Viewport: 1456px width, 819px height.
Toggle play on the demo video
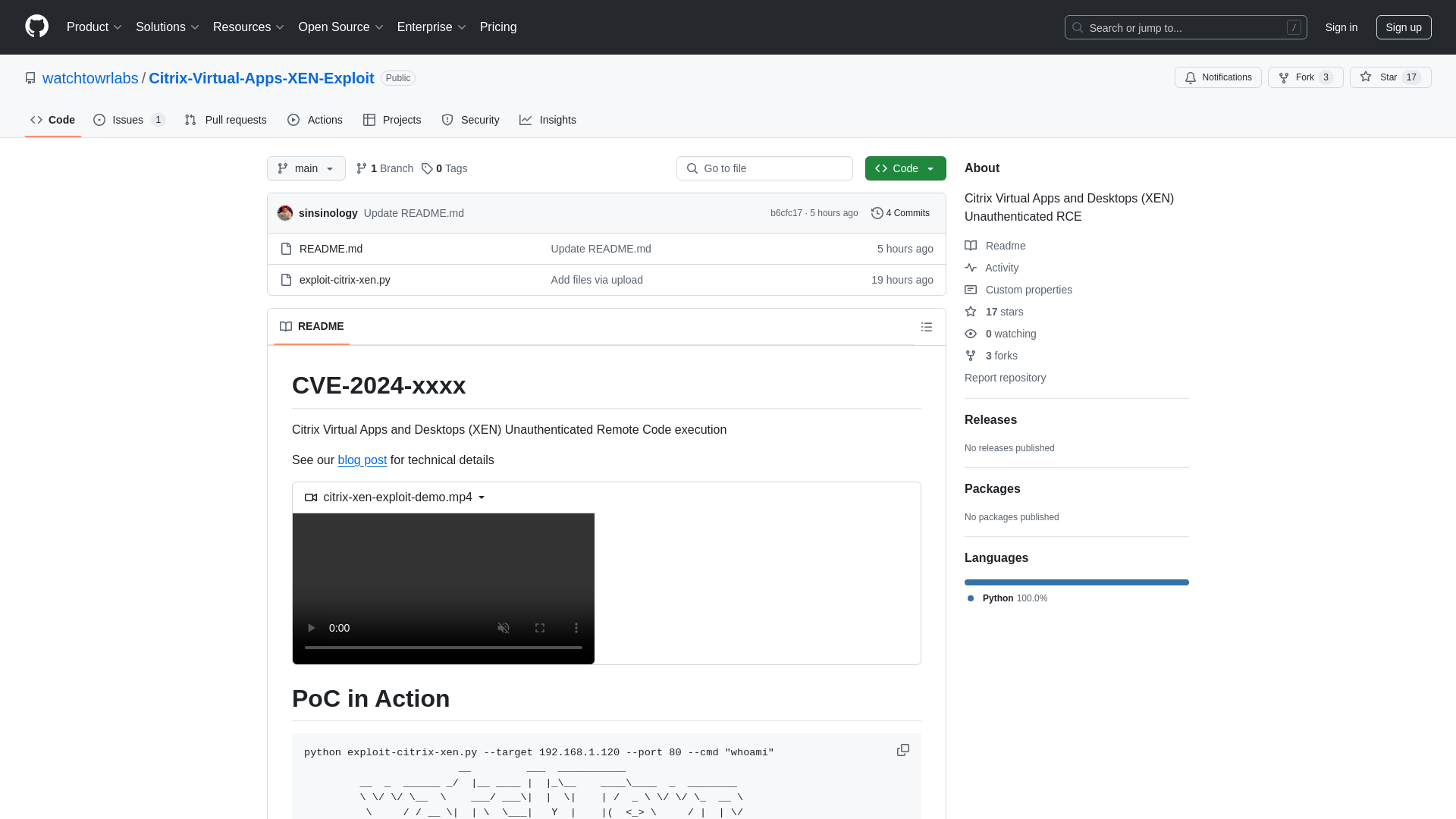tap(311, 627)
